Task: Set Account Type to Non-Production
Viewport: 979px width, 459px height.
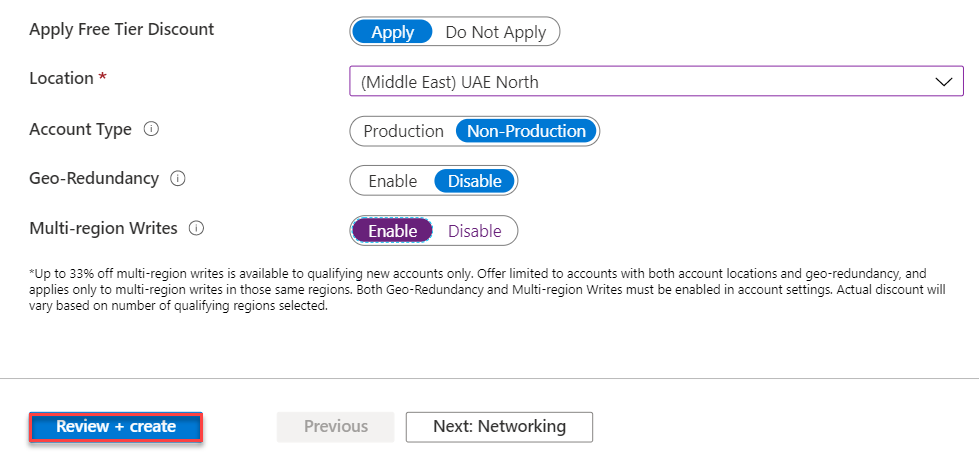Action: [526, 131]
